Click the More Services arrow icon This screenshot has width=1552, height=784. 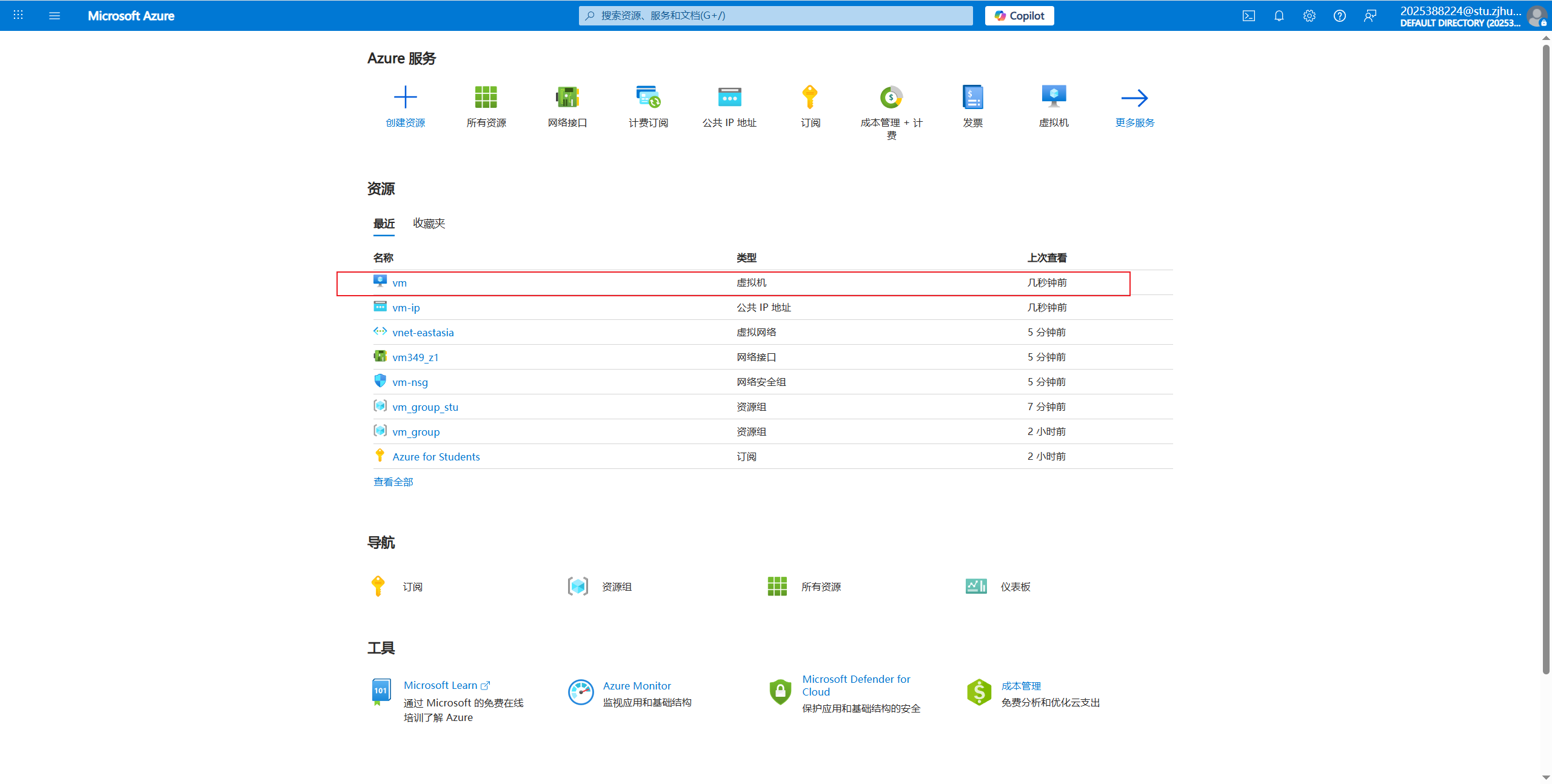coord(1135,98)
